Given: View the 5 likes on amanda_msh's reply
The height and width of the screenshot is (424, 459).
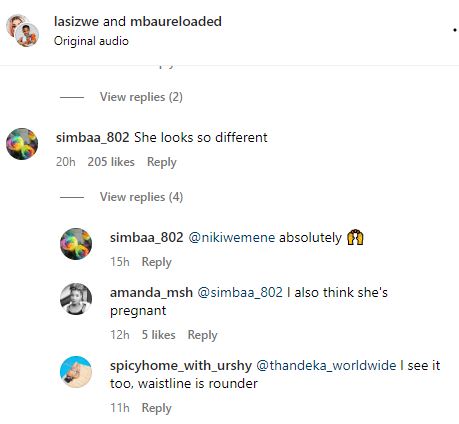Looking at the screenshot, I should click(x=158, y=335).
